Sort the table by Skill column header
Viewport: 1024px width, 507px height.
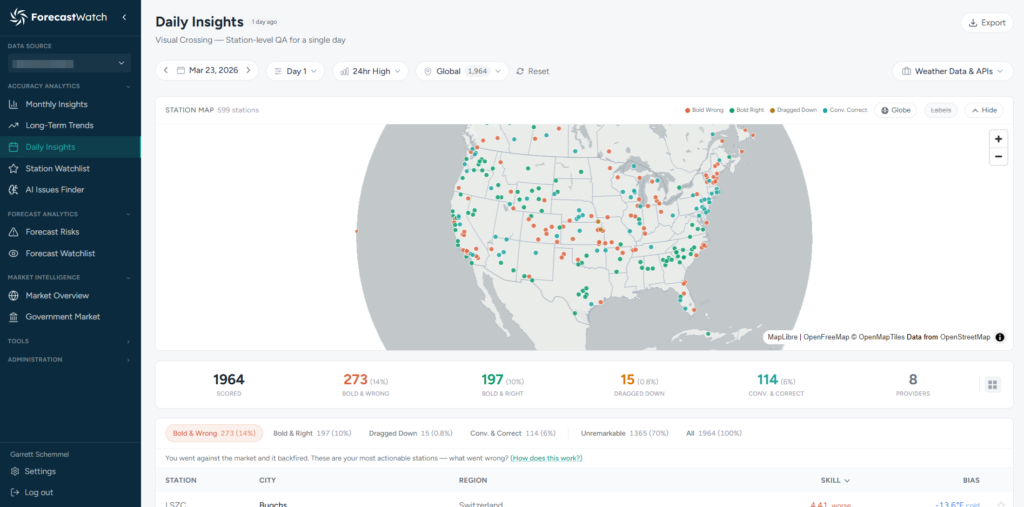click(x=831, y=480)
